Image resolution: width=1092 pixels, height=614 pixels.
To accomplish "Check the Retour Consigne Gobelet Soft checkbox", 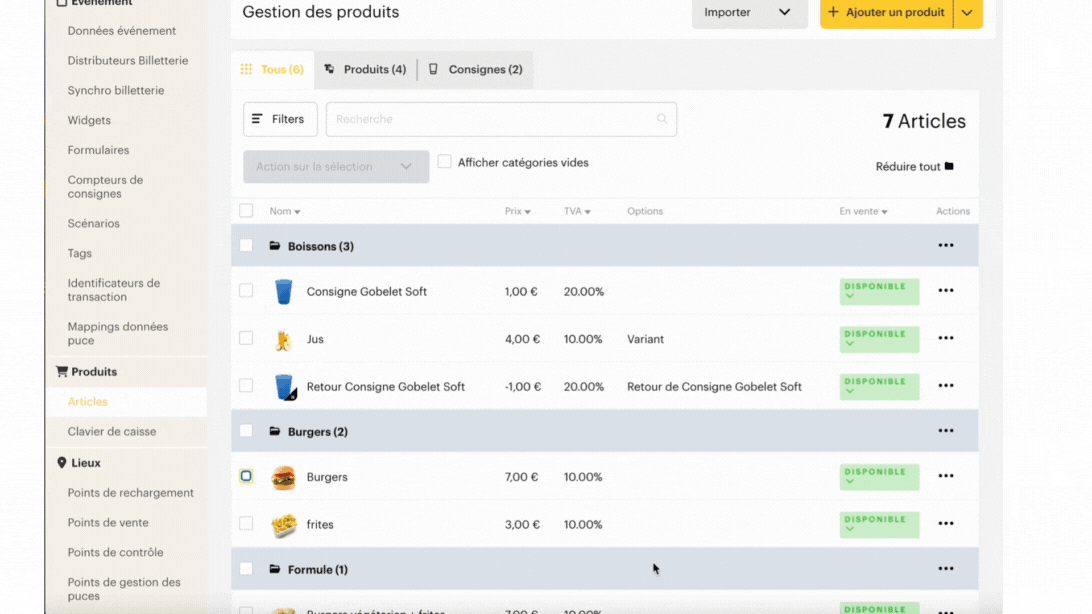I will click(246, 385).
